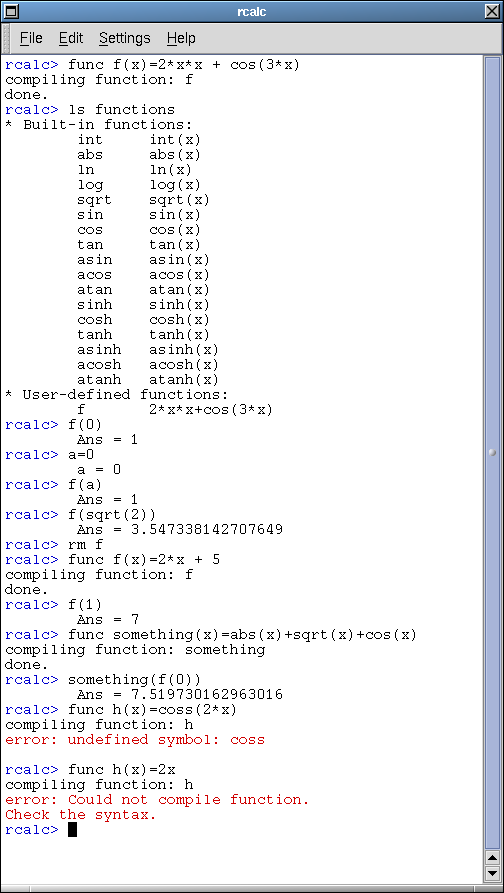Click the 'tanh(x)' entry in functions list
Viewport: 504px width, 893px height.
pyautogui.click(x=179, y=335)
